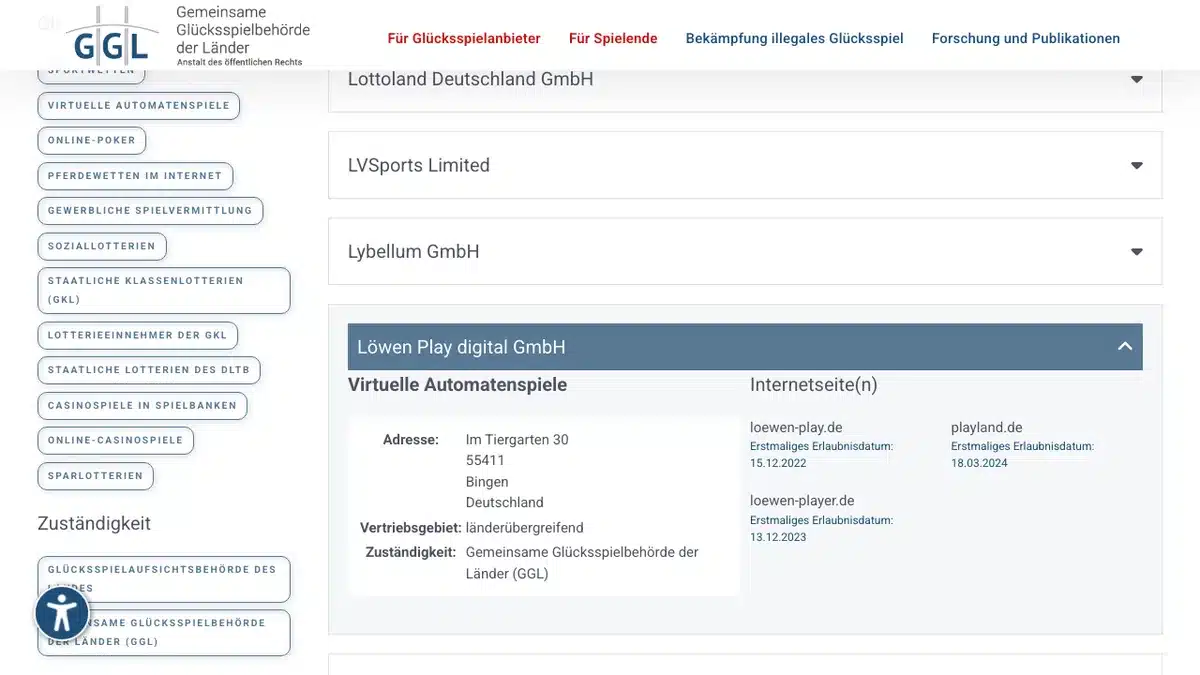The height and width of the screenshot is (675, 1200).
Task: Filter by Online-Poker tag
Action: tap(91, 140)
